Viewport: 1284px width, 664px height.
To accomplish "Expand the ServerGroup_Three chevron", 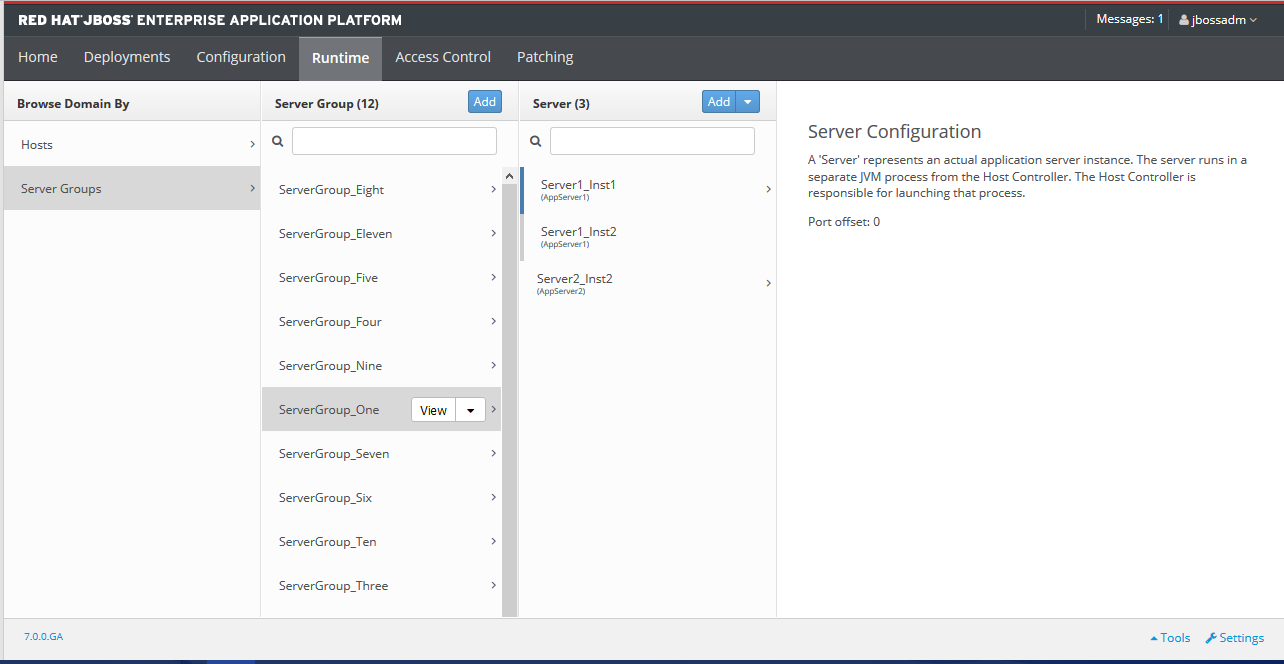I will [x=494, y=585].
